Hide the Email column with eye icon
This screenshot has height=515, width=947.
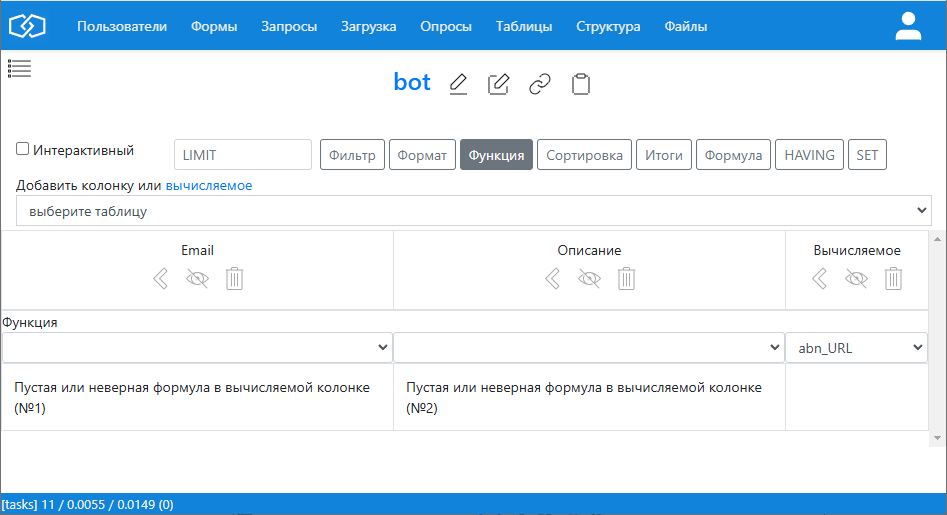pyautogui.click(x=197, y=278)
